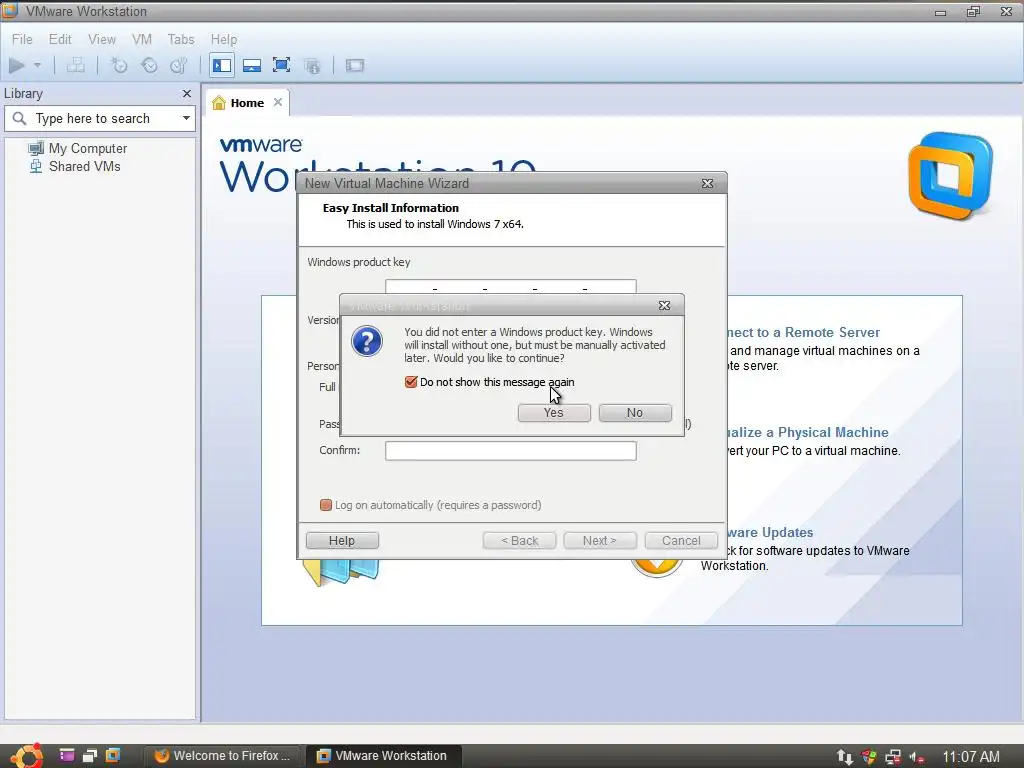
Task: Click the show desktop windows icon in taskbar
Action: pyautogui.click(x=89, y=756)
